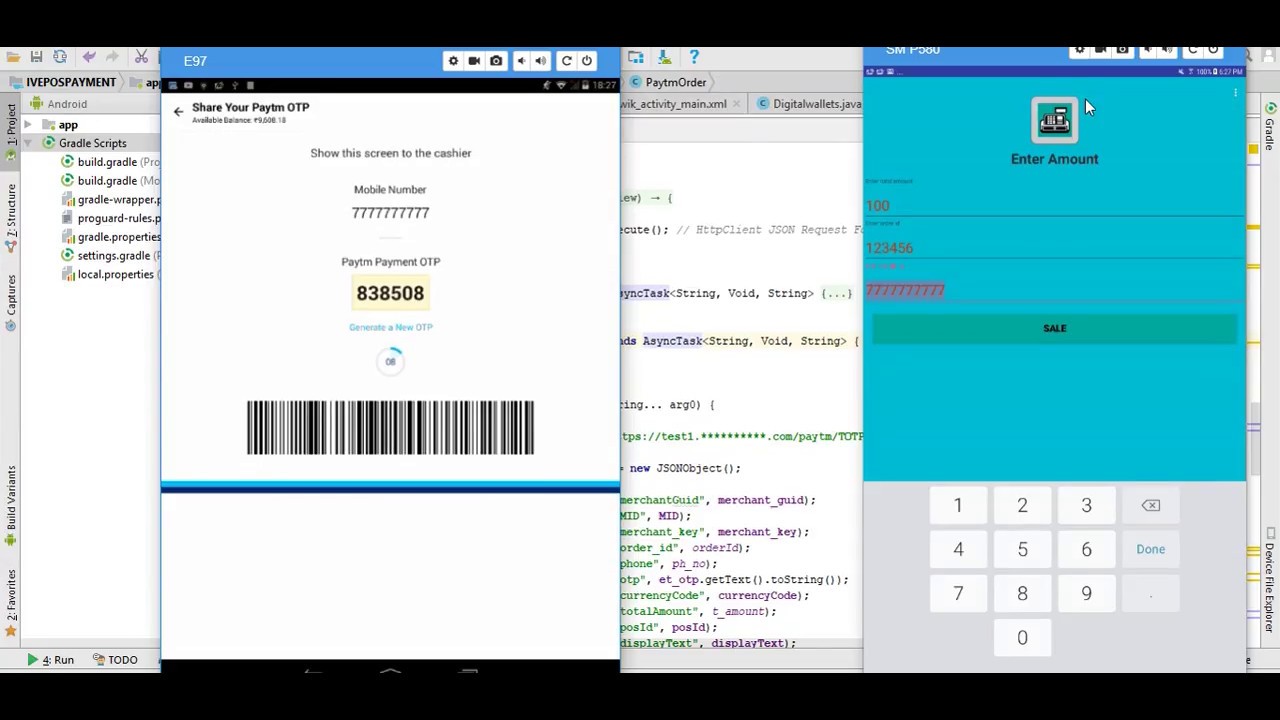Click the phone number field 7777777777

[x=1054, y=290]
